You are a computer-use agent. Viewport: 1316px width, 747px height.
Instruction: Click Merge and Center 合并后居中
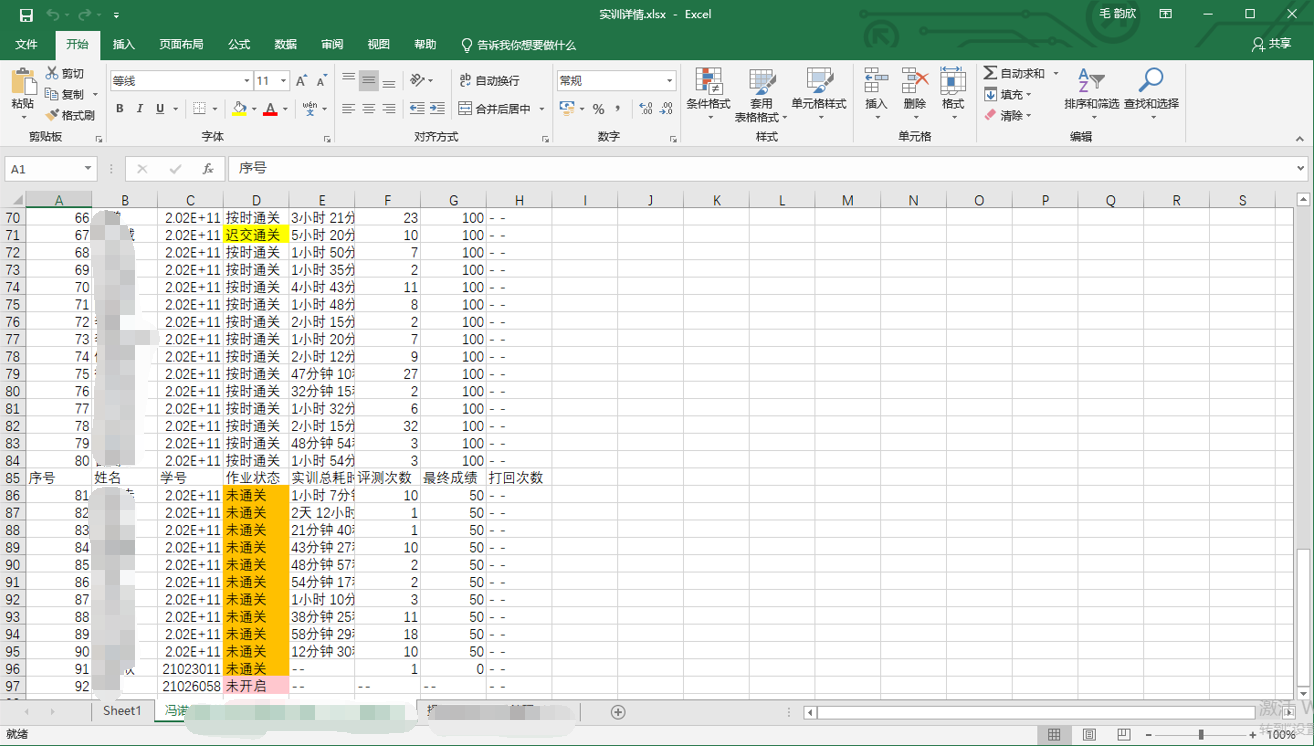(495, 108)
